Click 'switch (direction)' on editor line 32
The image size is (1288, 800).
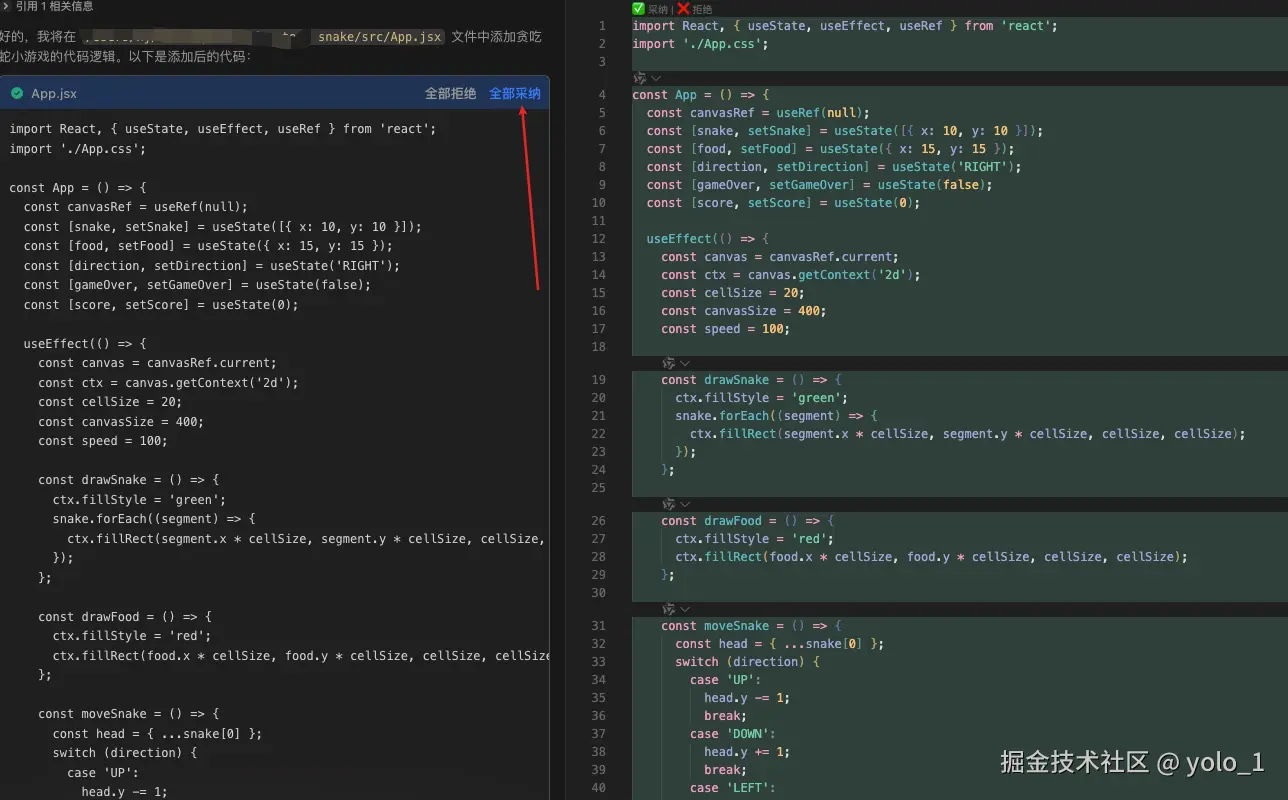pyautogui.click(x=740, y=662)
